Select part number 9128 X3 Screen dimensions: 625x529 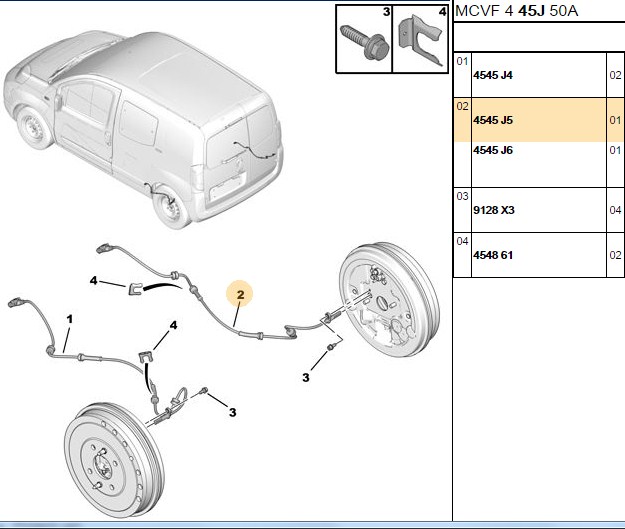[x=494, y=210]
